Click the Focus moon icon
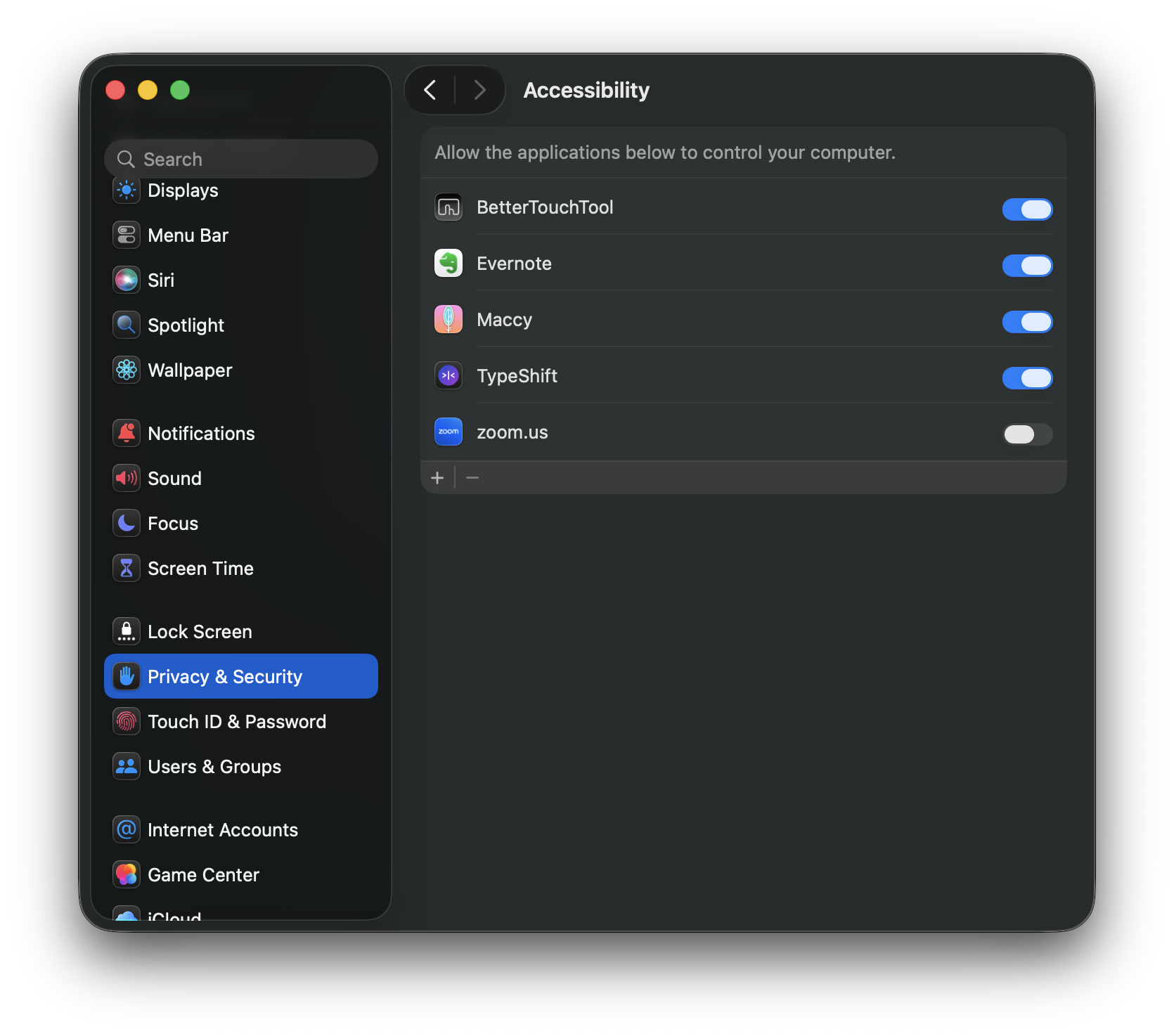Image resolution: width=1174 pixels, height=1036 pixels. [127, 524]
